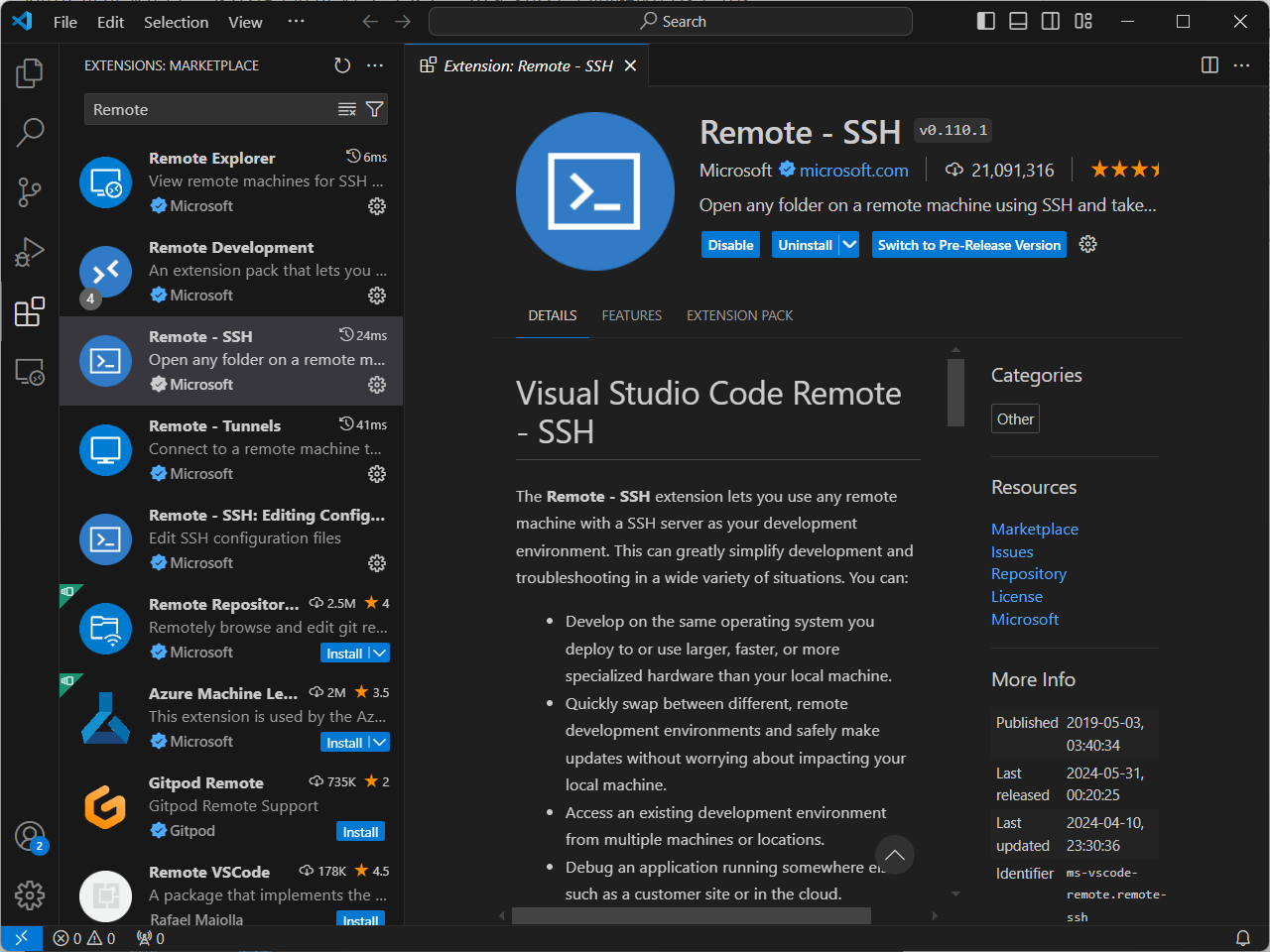Open Extensions views and more actions
The image size is (1270, 952).
click(375, 65)
